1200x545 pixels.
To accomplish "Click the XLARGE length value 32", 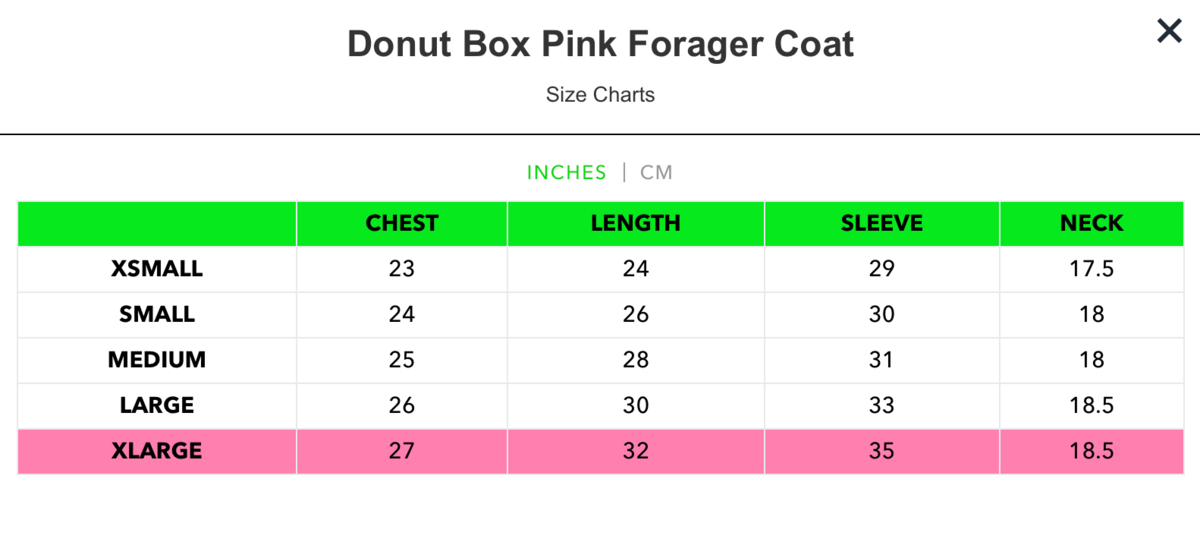I will [635, 451].
